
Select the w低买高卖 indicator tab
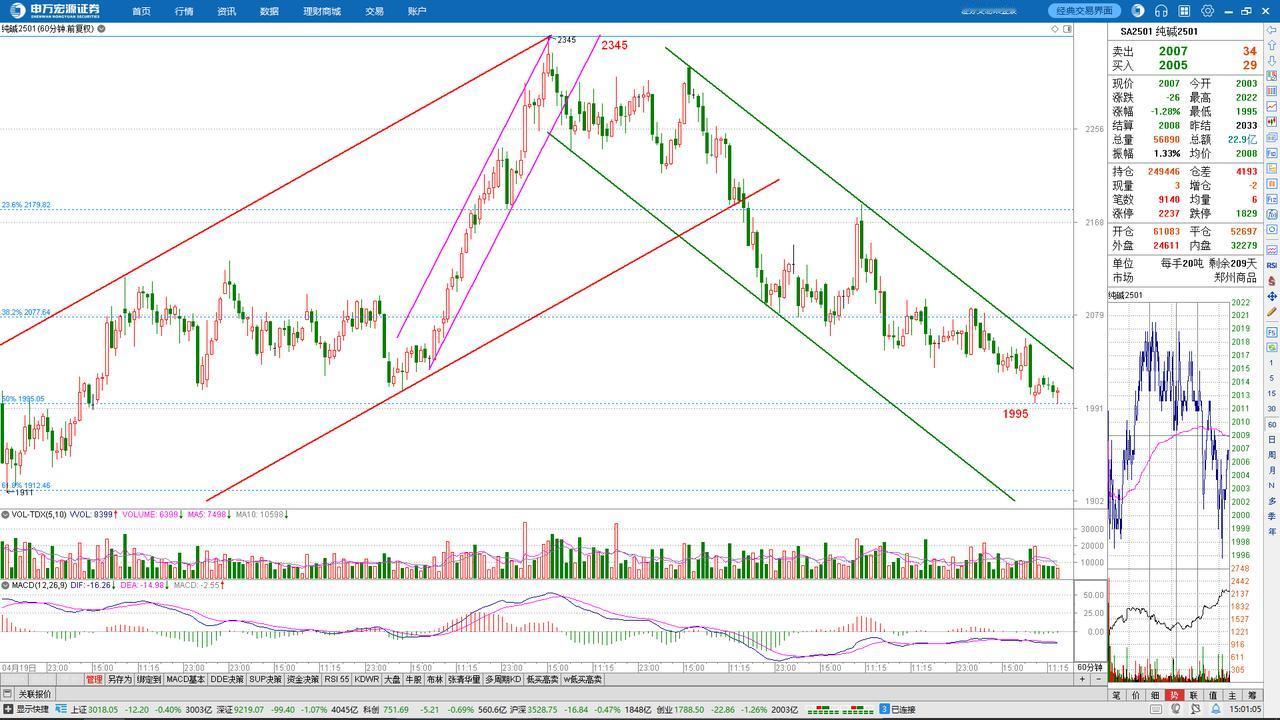(x=583, y=679)
